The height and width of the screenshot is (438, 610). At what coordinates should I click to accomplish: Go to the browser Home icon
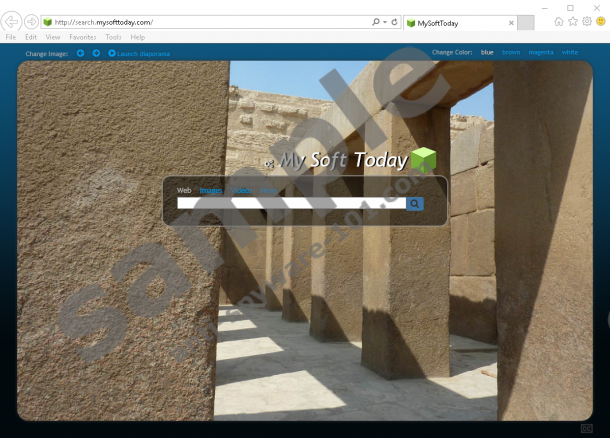coord(558,21)
